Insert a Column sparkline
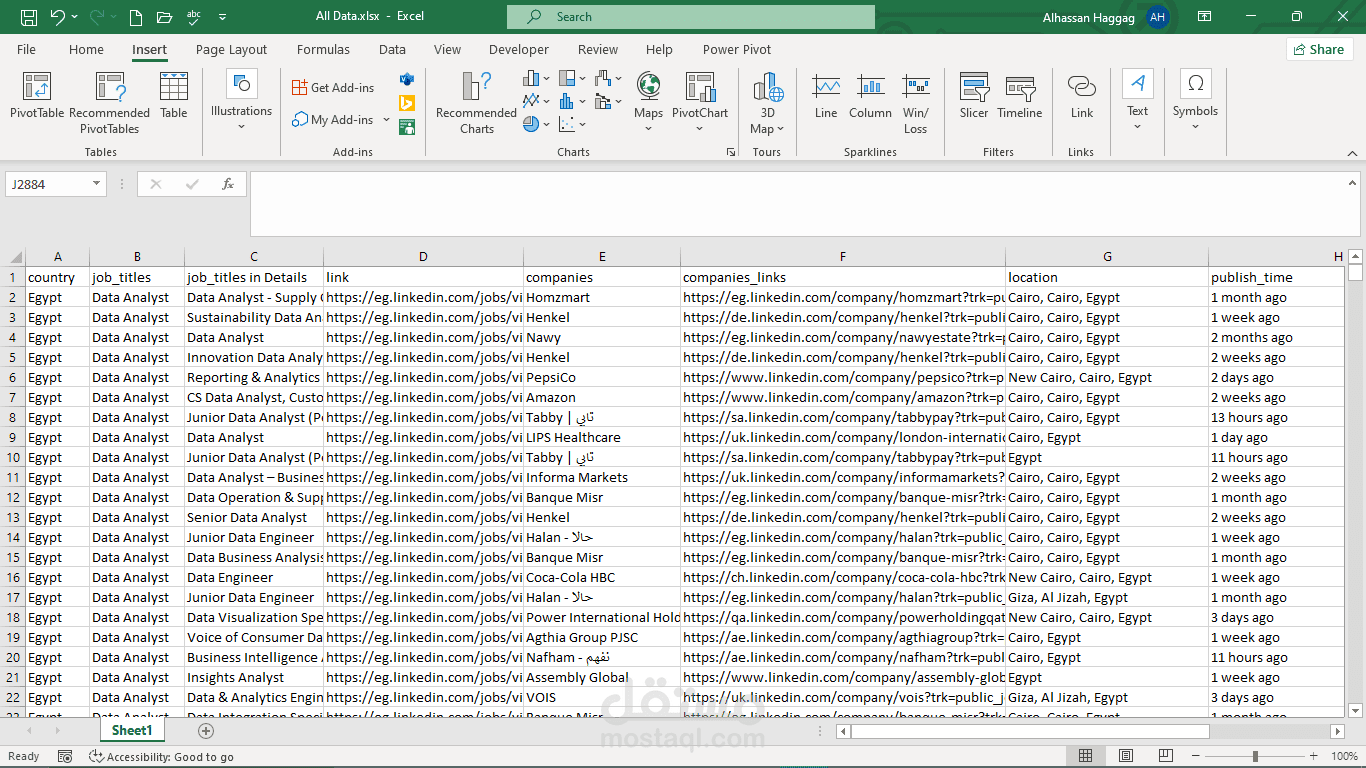1366x768 pixels. 870,96
